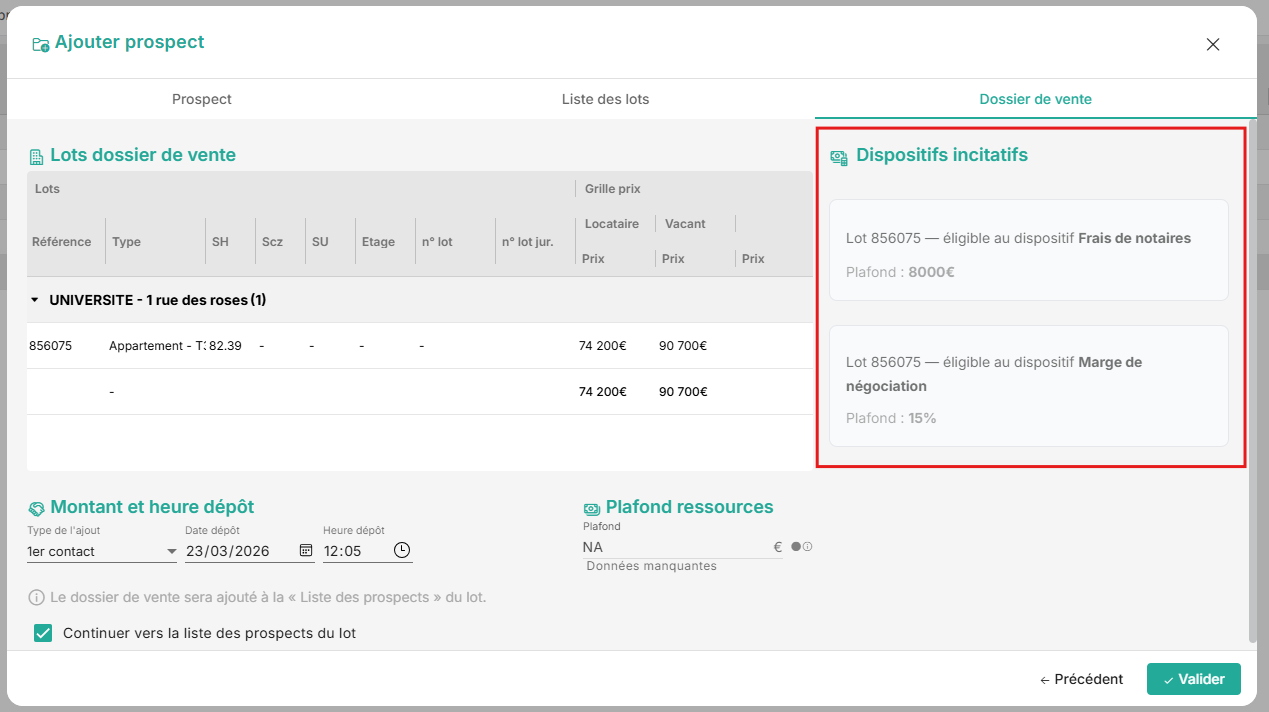Screen dimensions: 1269x712
Task: Open the calendar picker for Date dépôt
Action: tap(306, 550)
